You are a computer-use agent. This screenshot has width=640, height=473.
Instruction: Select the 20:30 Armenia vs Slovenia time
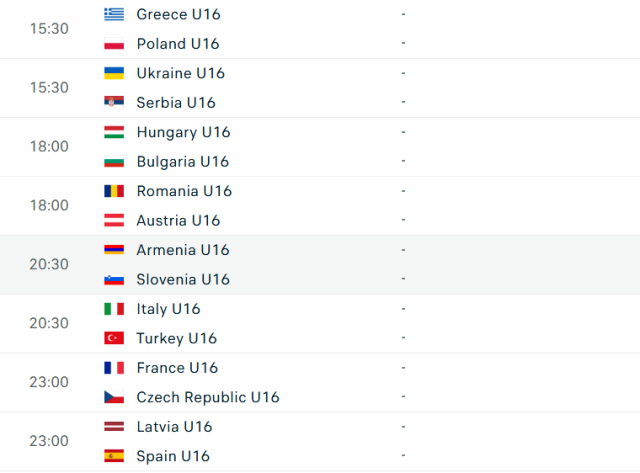[x=49, y=264]
